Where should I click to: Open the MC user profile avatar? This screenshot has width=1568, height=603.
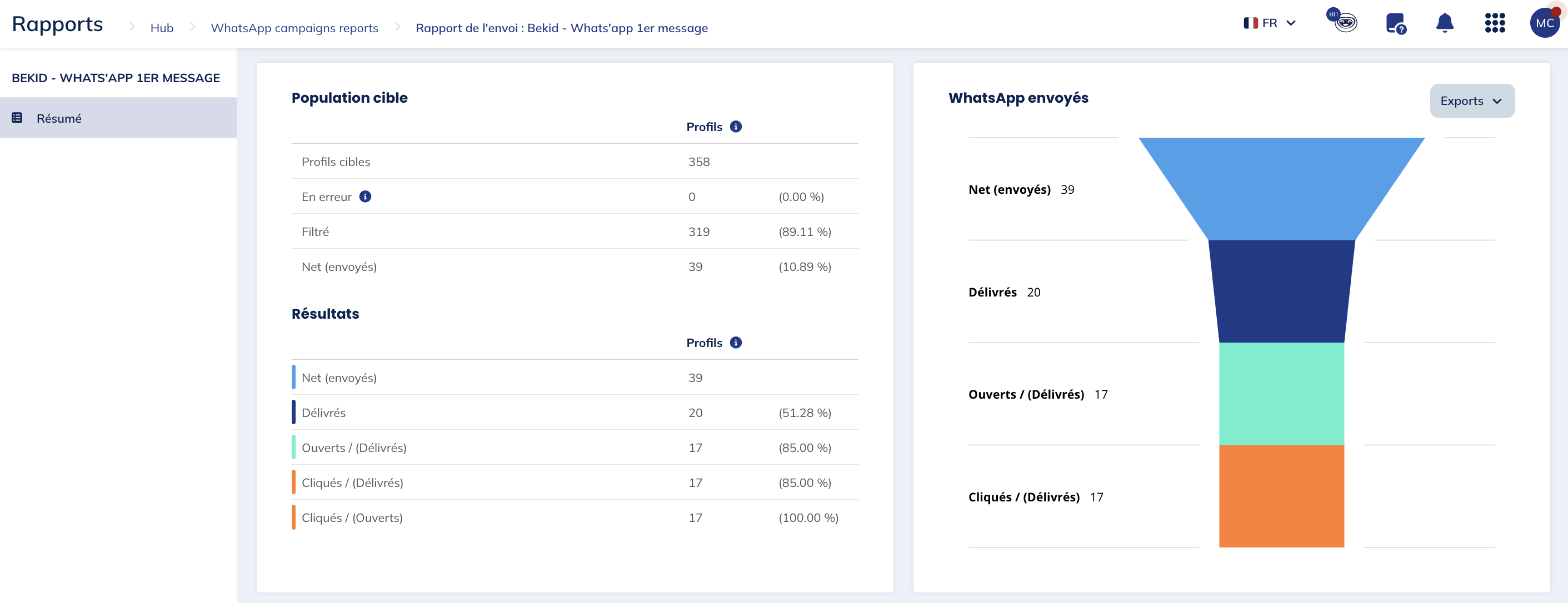(x=1545, y=23)
